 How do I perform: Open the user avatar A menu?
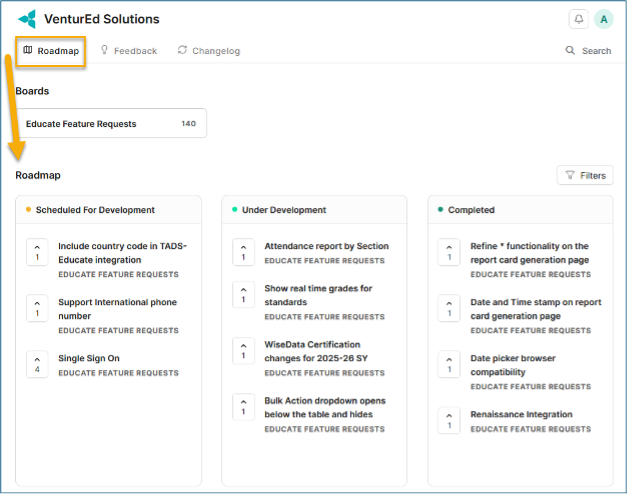pos(604,19)
